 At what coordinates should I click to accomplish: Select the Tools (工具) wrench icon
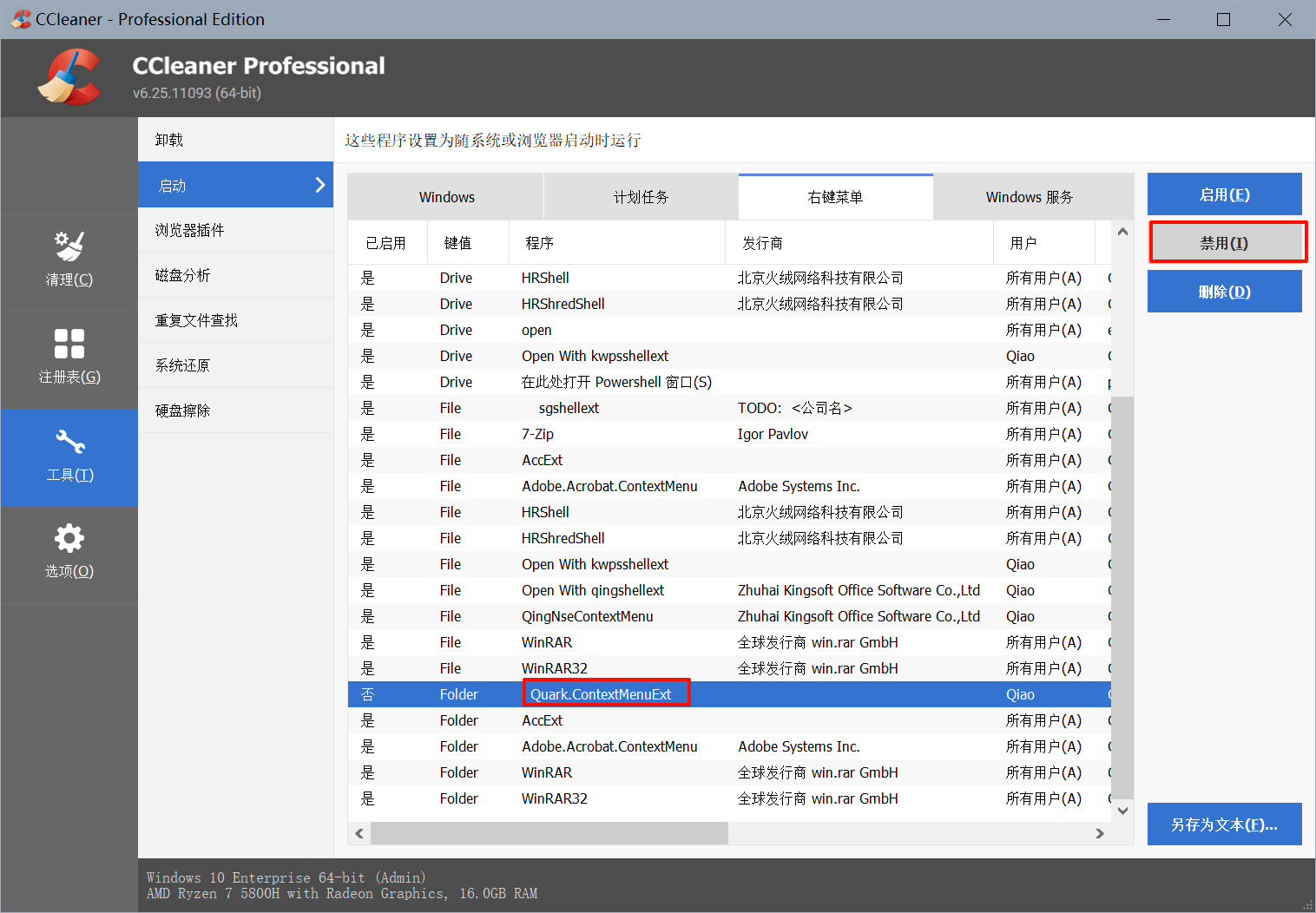pos(69,443)
